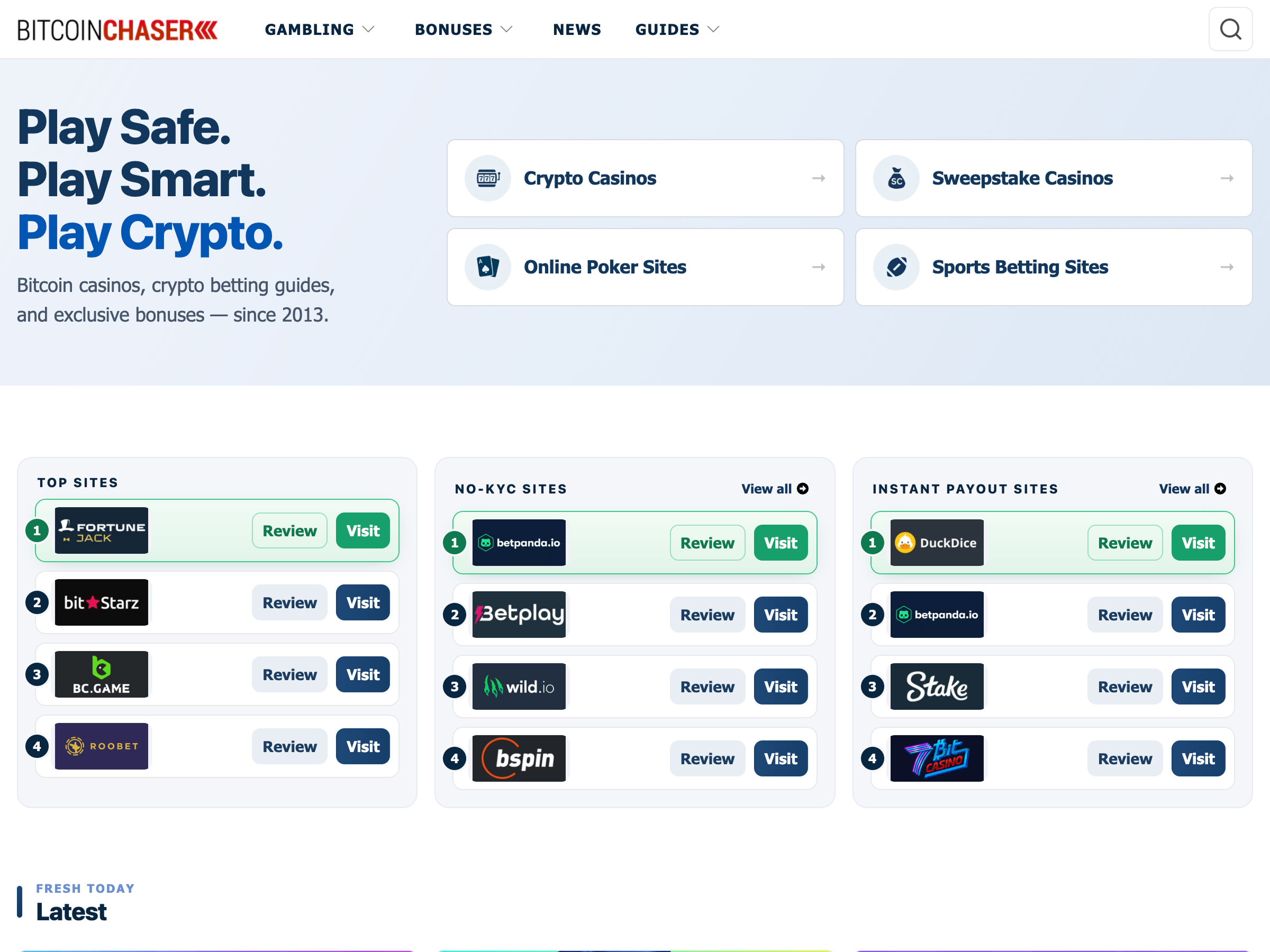Click the slot machine Crypto Casinos icon
1270x952 pixels.
click(x=487, y=178)
